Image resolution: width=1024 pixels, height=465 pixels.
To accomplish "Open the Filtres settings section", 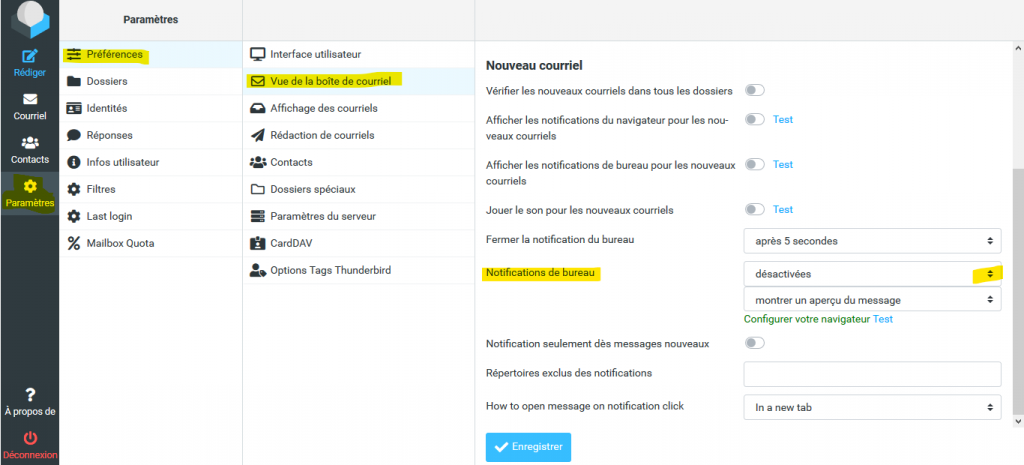I will coord(100,189).
